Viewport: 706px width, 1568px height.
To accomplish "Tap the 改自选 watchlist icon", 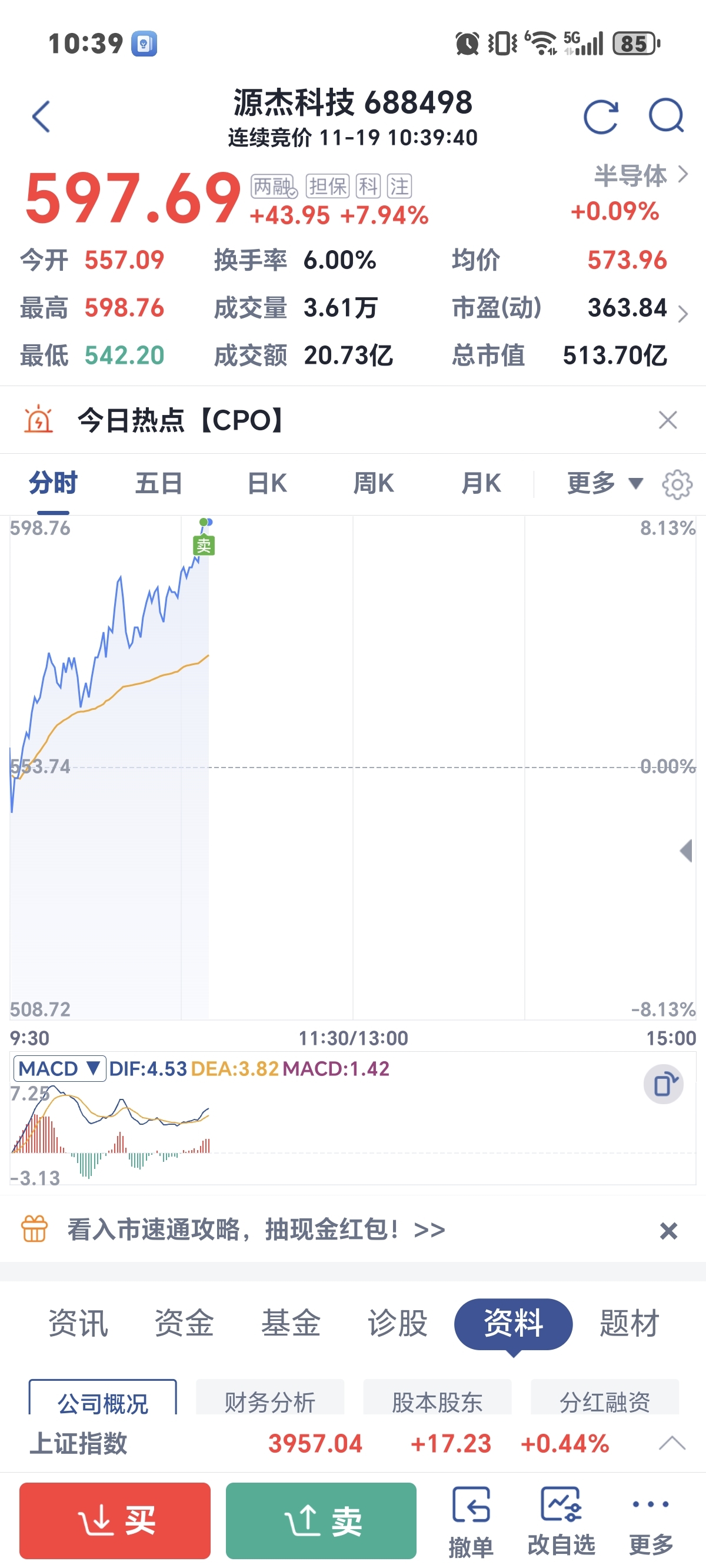I will [x=561, y=1520].
